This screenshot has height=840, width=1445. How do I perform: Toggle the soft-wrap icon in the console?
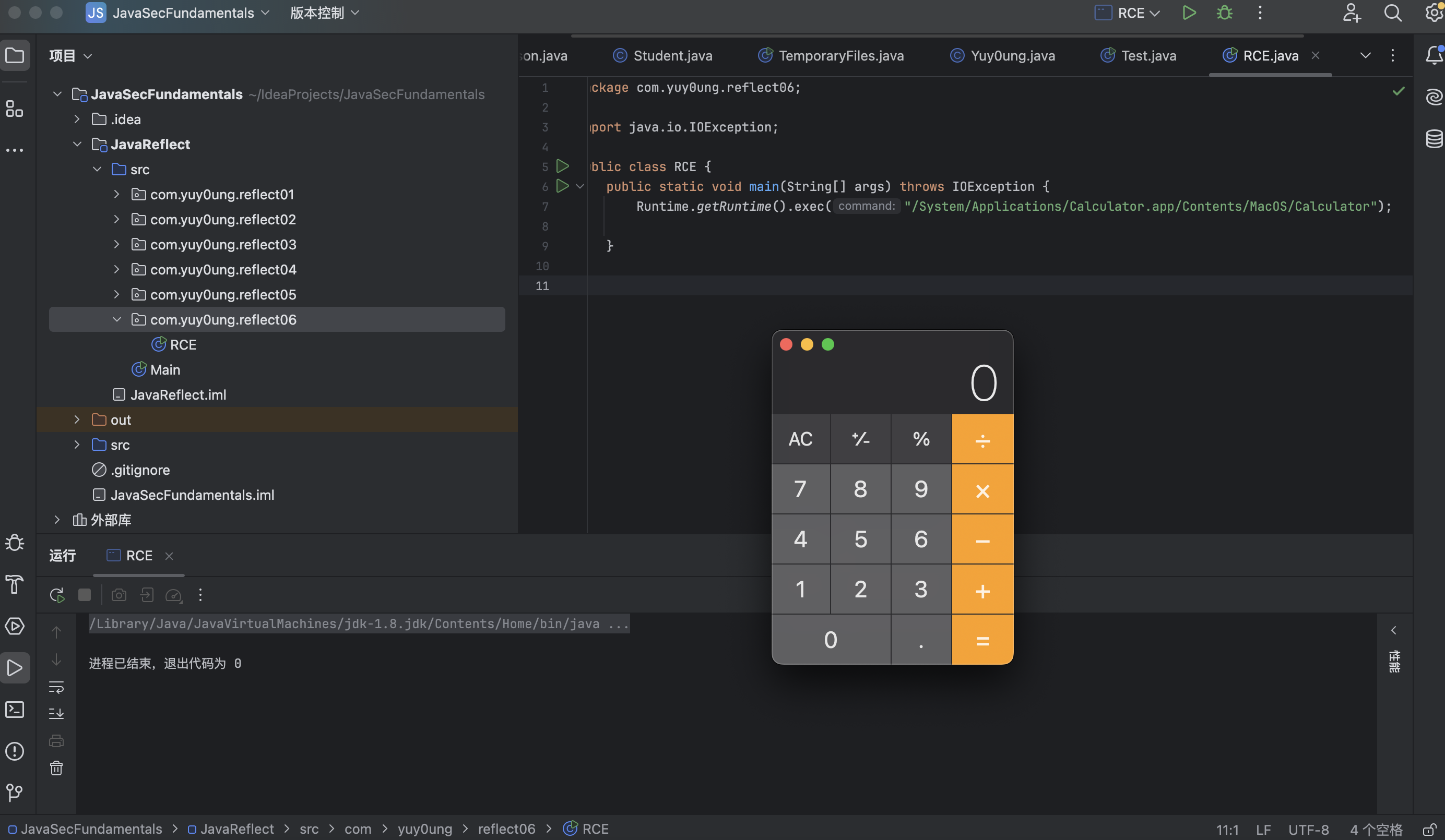click(56, 687)
